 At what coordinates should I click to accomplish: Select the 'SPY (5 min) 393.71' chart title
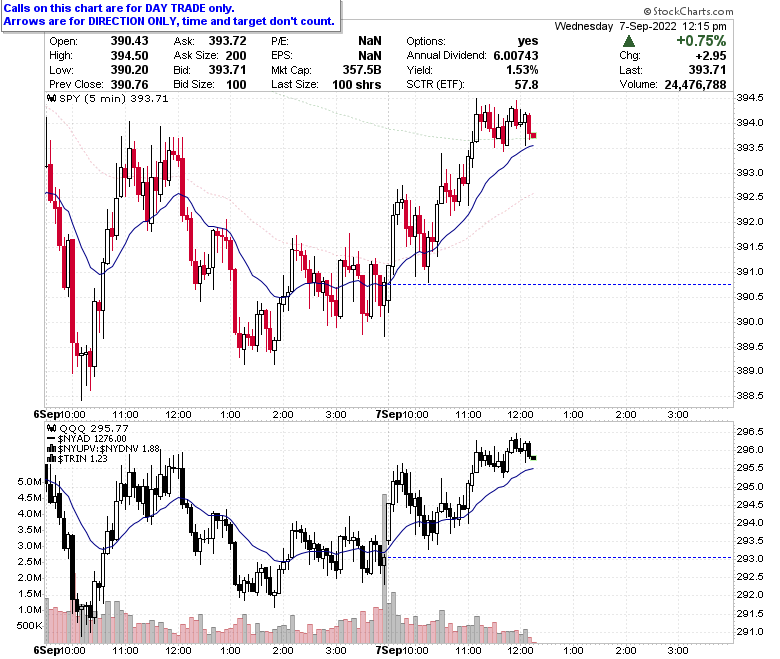pos(113,98)
